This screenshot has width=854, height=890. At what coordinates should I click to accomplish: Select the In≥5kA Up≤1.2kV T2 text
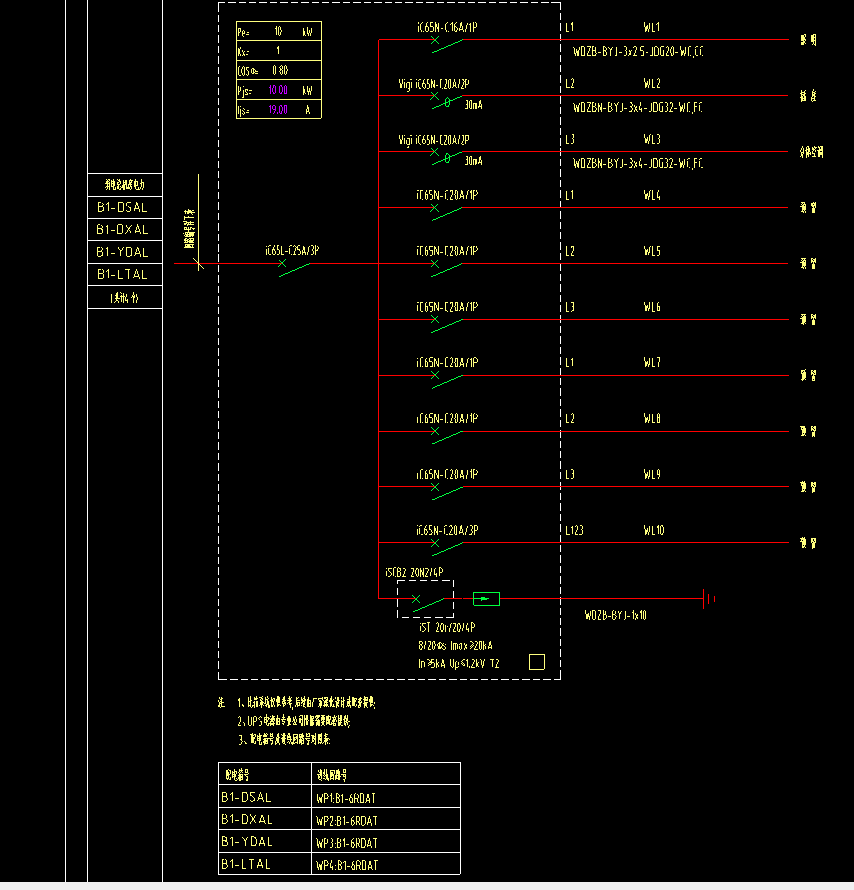click(x=458, y=664)
